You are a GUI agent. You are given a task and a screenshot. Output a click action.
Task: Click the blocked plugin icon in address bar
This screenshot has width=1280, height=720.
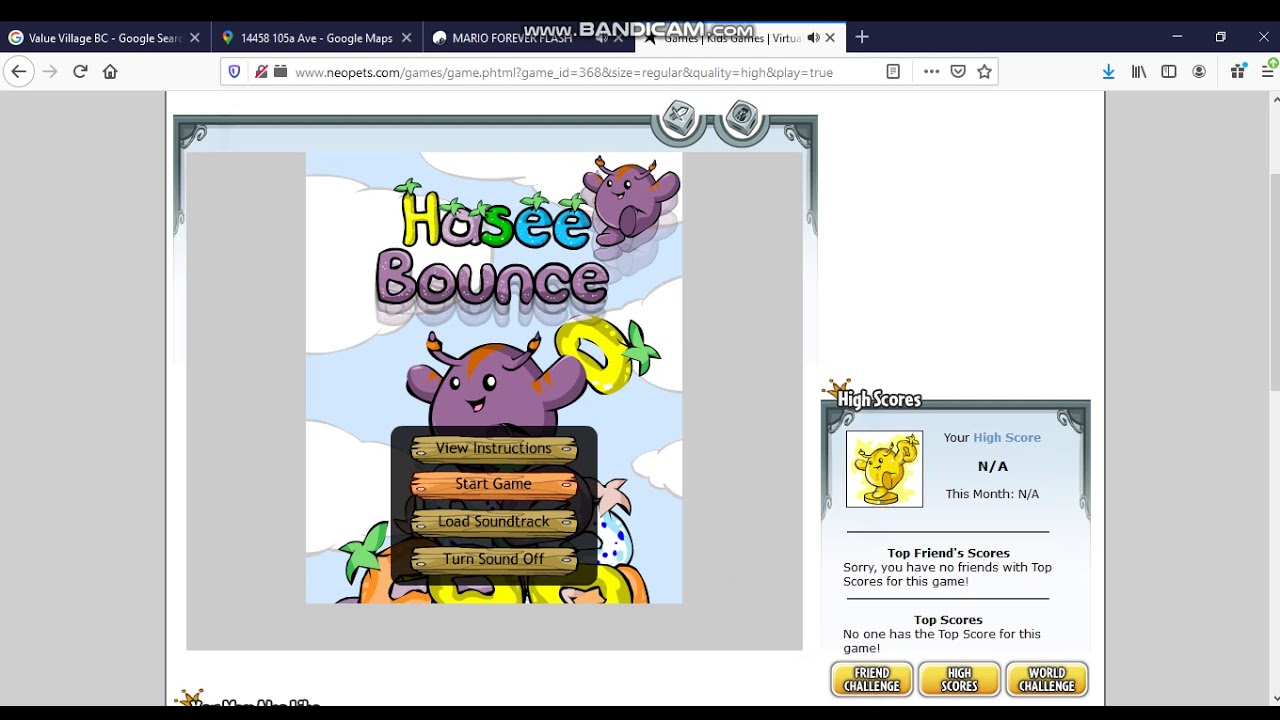coord(260,72)
